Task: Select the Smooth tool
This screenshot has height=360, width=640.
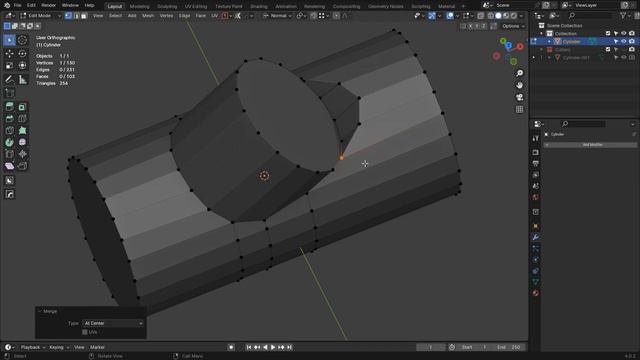Action: pyautogui.click(x=22, y=142)
